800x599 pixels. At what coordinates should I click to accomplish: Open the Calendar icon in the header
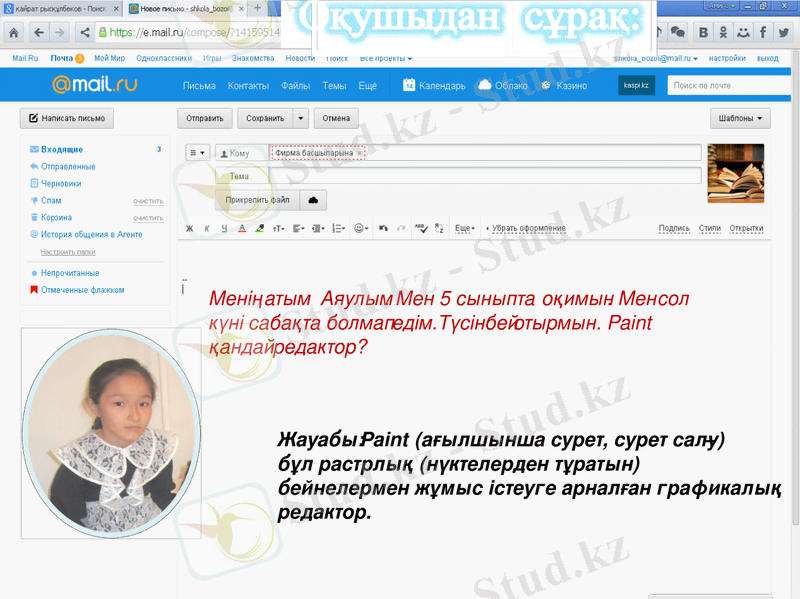(x=409, y=86)
